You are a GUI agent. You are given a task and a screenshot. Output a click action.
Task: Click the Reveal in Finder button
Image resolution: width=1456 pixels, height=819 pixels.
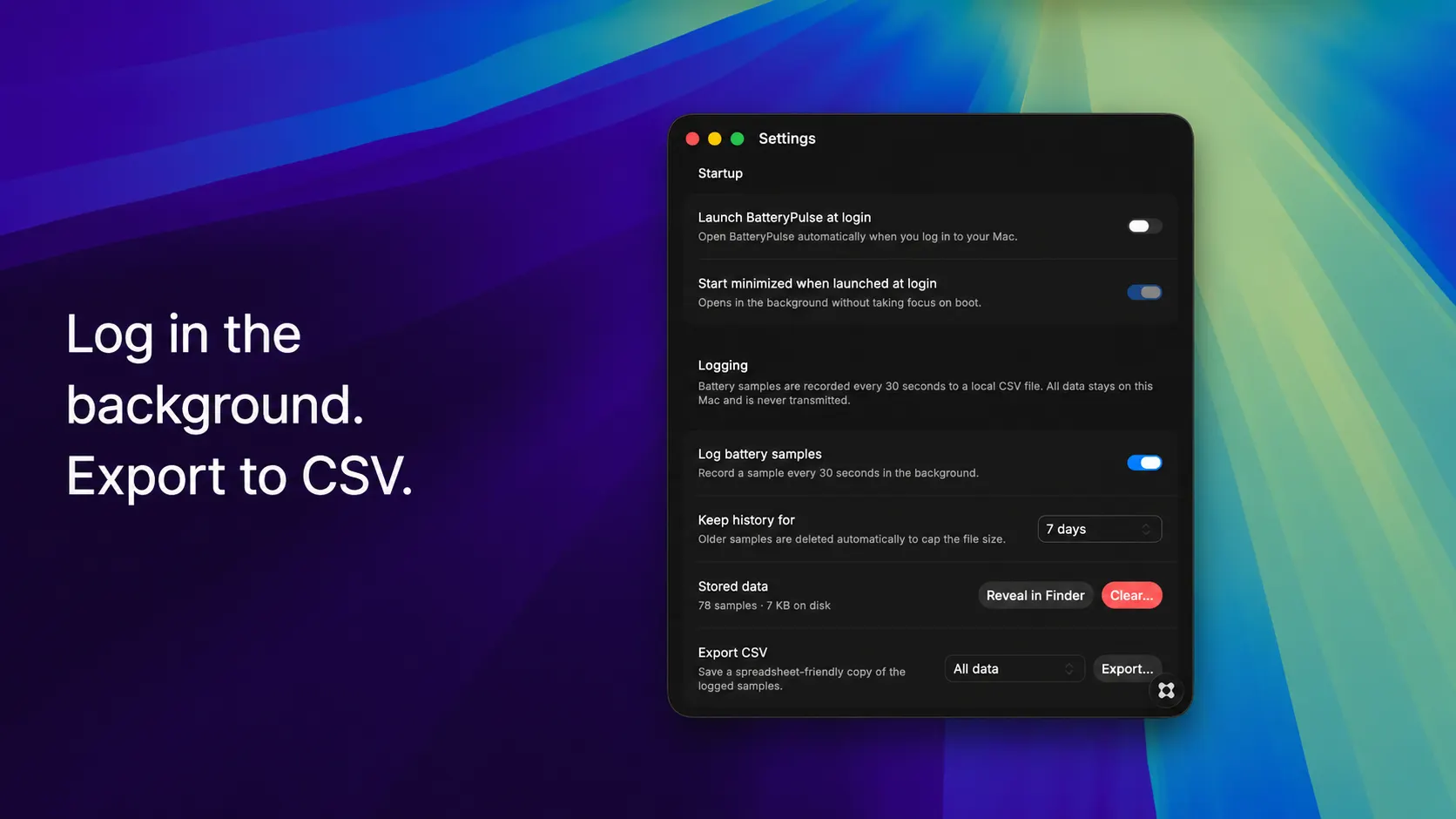tap(1035, 595)
